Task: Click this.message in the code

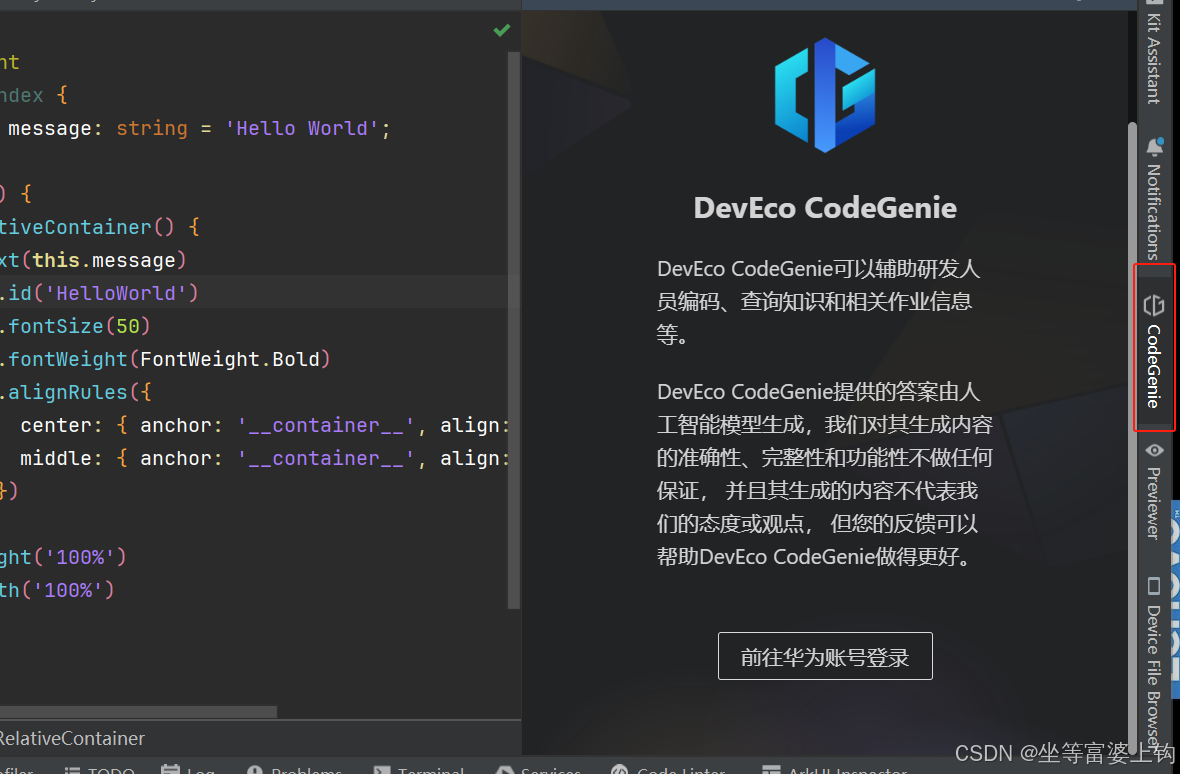Action: pyautogui.click(x=104, y=260)
